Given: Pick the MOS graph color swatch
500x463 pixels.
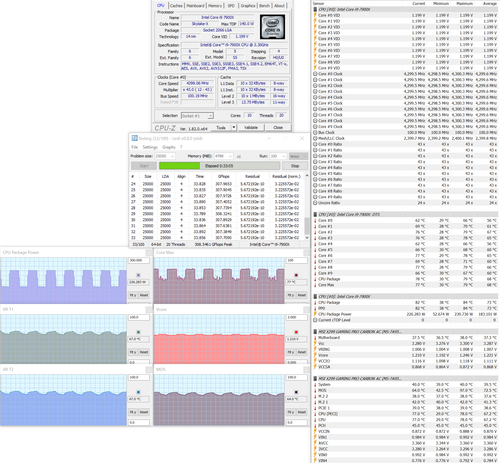Looking at the screenshot, I should click(x=296, y=392).
